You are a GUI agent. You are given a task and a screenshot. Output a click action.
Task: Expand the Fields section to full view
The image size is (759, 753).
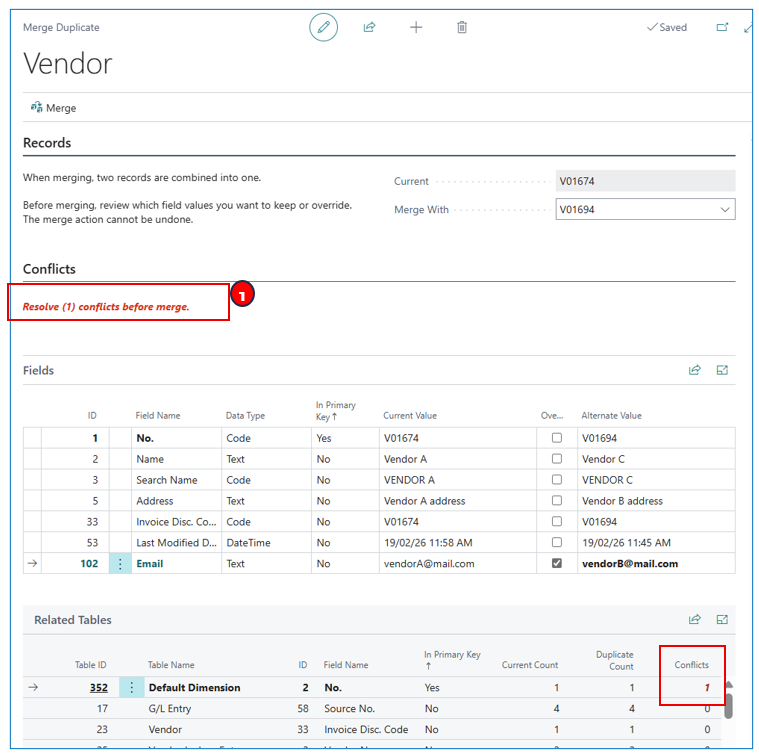coord(722,370)
